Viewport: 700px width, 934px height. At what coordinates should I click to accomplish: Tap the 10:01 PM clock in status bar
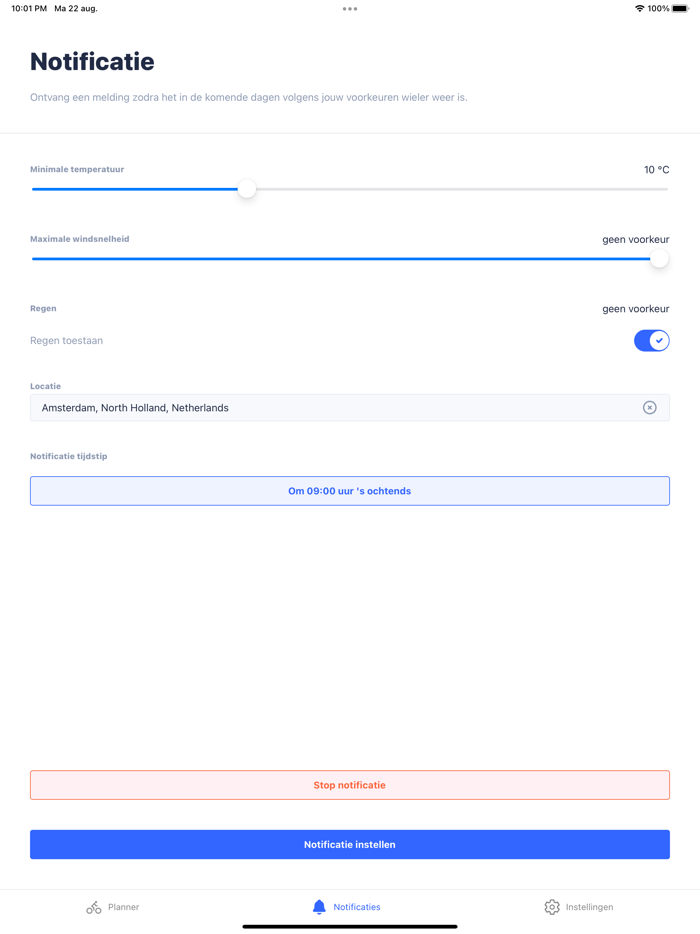point(29,9)
